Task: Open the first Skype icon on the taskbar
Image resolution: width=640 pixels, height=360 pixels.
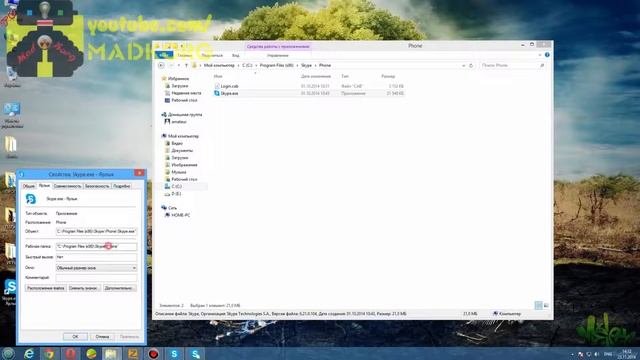Action: coord(174,353)
